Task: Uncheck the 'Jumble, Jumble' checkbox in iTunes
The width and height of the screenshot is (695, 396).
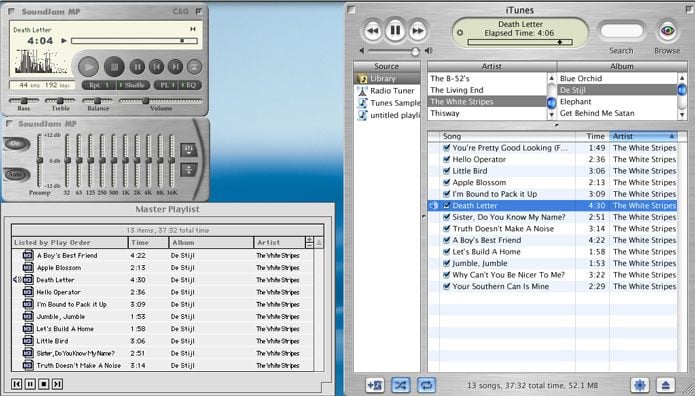Action: [x=447, y=263]
